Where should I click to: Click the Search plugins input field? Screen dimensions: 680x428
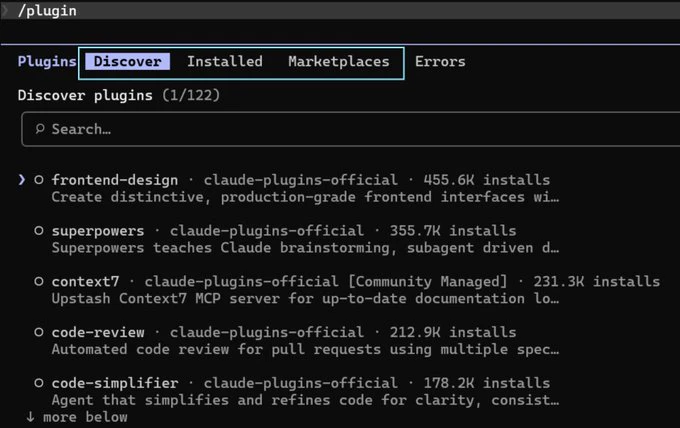click(x=350, y=129)
